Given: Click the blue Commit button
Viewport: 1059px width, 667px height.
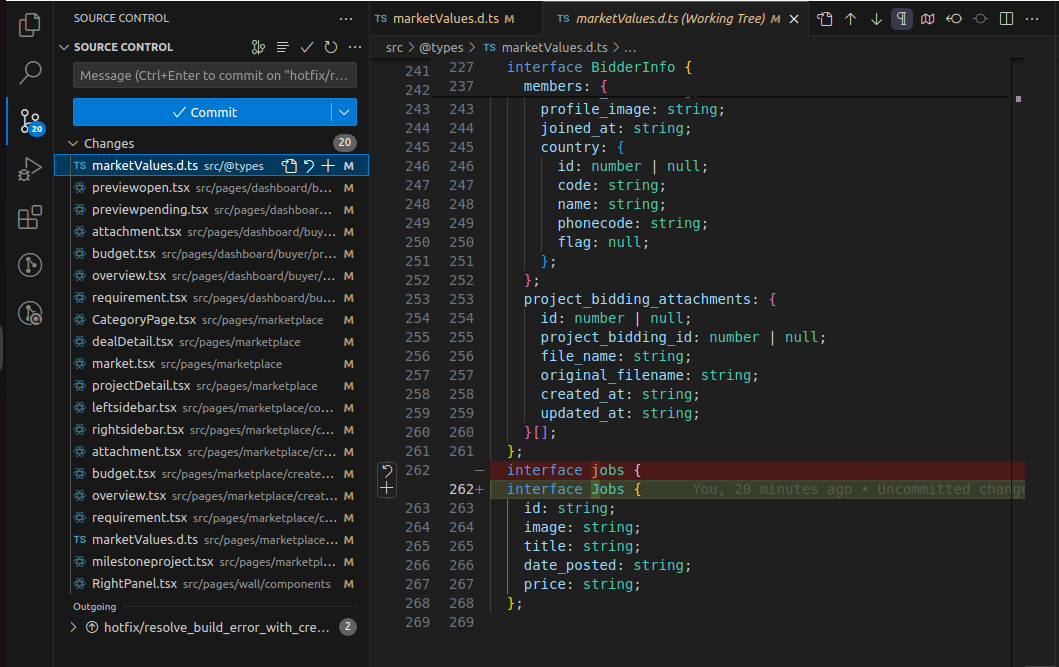Looking at the screenshot, I should click(204, 112).
